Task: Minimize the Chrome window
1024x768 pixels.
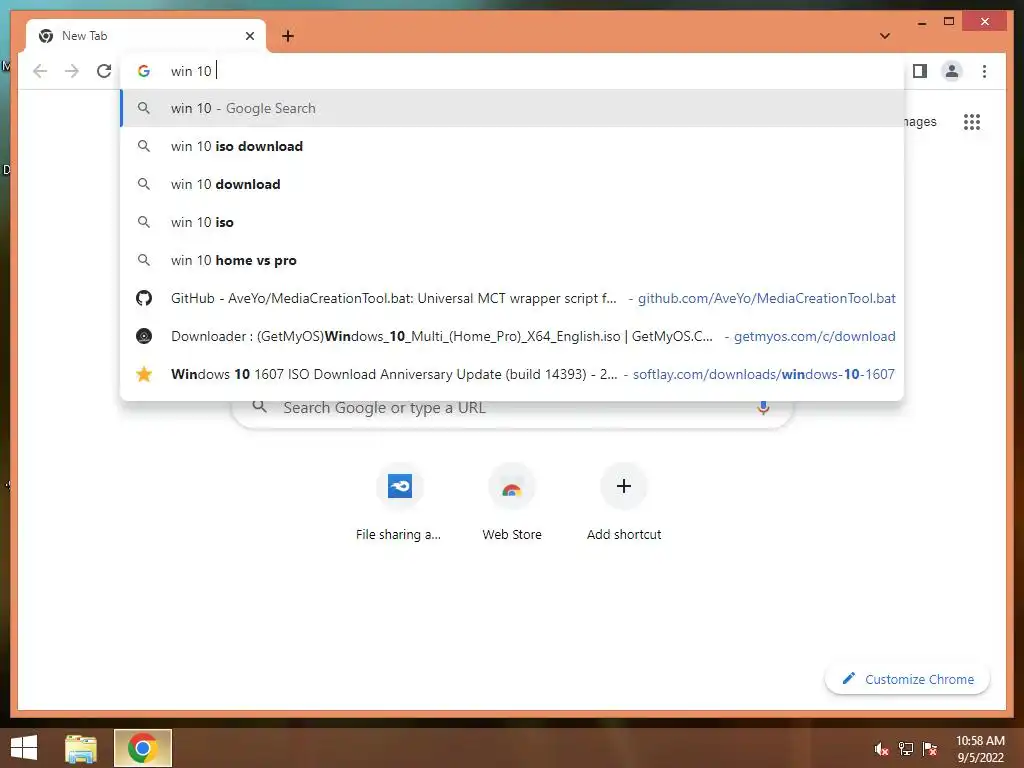Action: click(x=921, y=23)
